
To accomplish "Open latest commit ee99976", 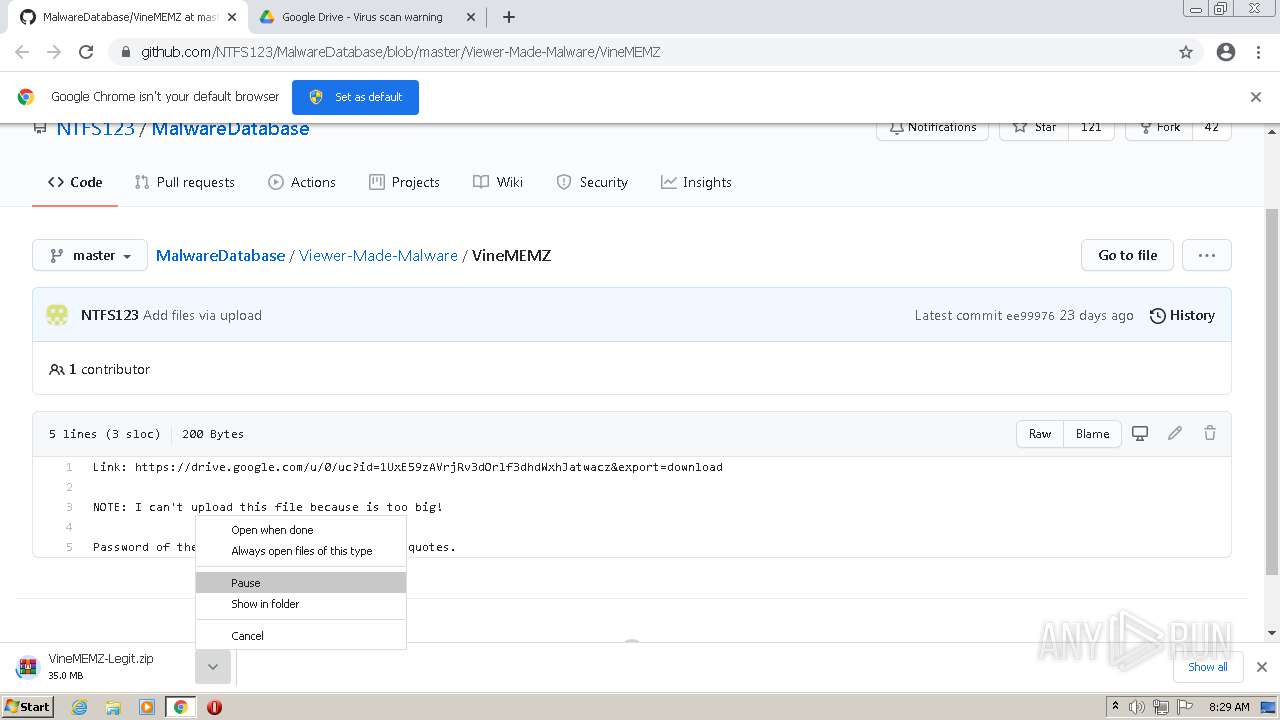I will 1030,315.
